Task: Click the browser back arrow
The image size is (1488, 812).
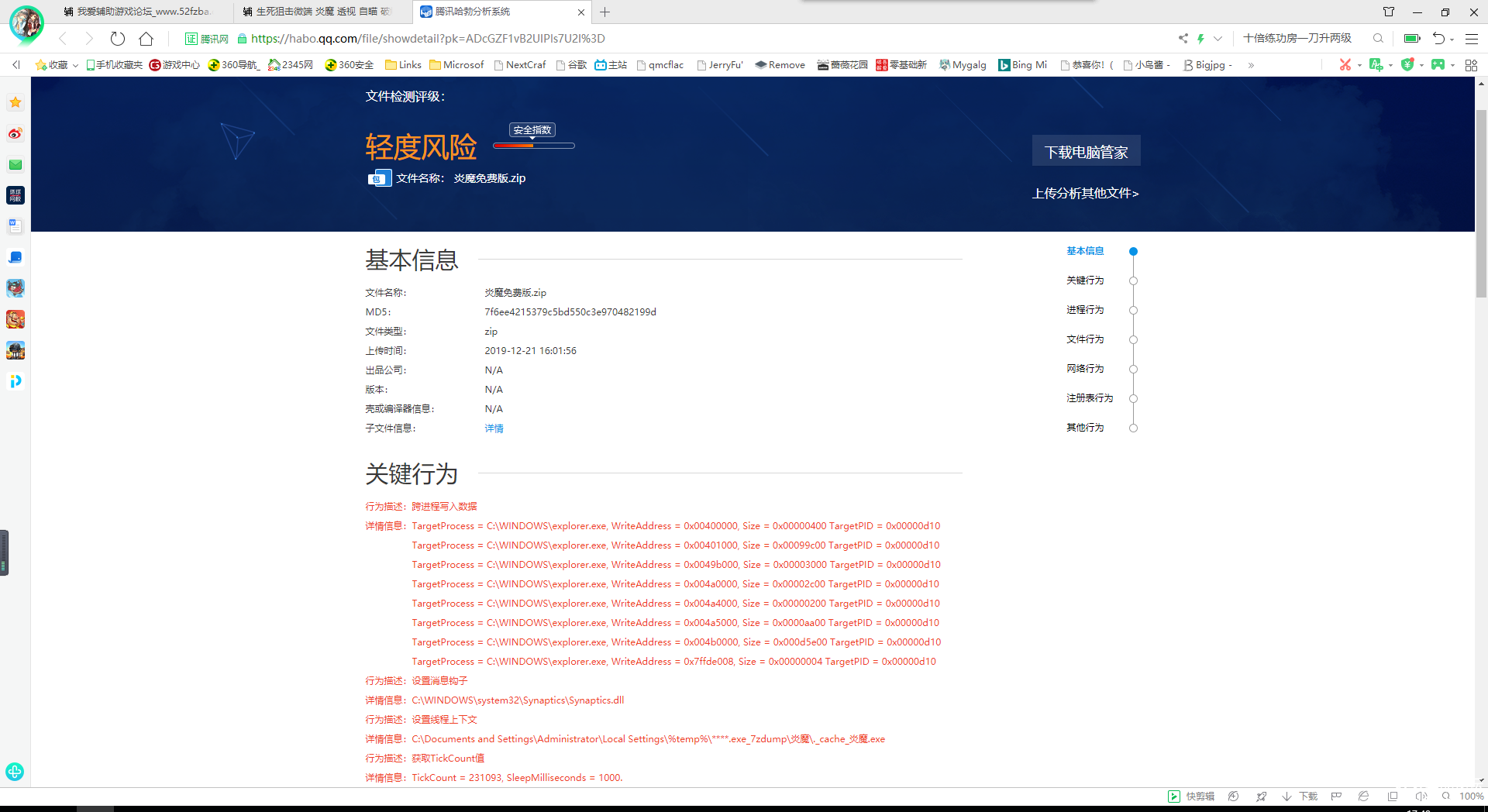Action: (x=64, y=39)
